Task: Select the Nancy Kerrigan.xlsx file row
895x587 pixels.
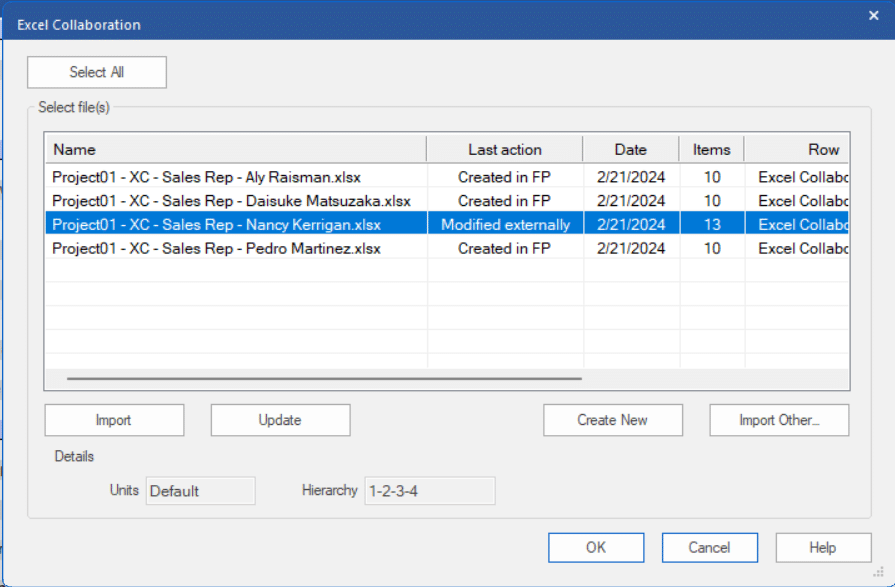Action: click(x=447, y=224)
